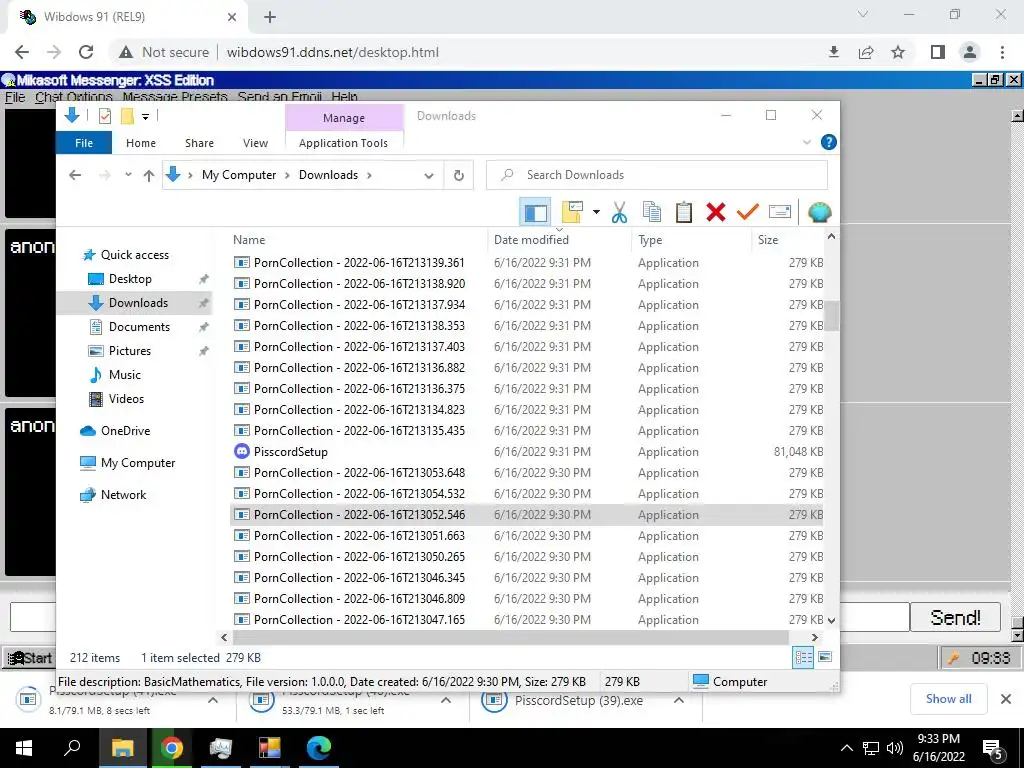1024x768 pixels.
Task: Click the Refresh button beside address bar
Action: [458, 175]
